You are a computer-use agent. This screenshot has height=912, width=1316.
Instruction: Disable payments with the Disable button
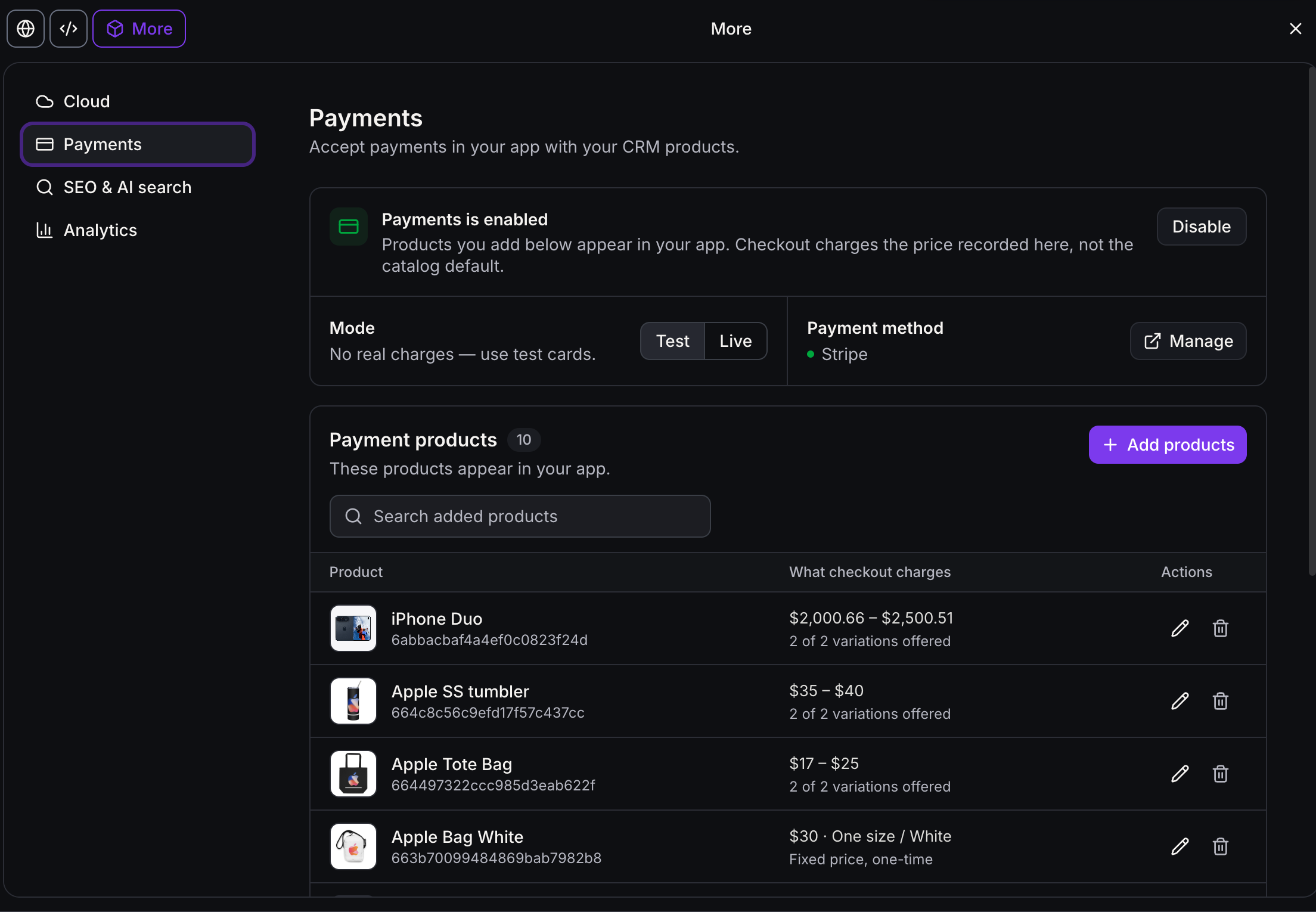[1201, 227]
